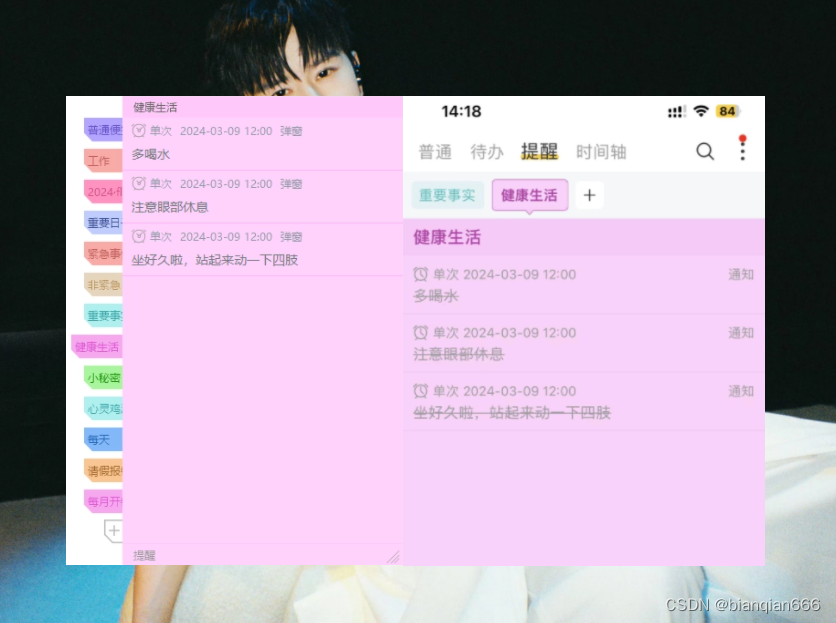Click 弹窗 label on desktop 坐好久啦 note
The image size is (836, 623).
[x=291, y=237]
